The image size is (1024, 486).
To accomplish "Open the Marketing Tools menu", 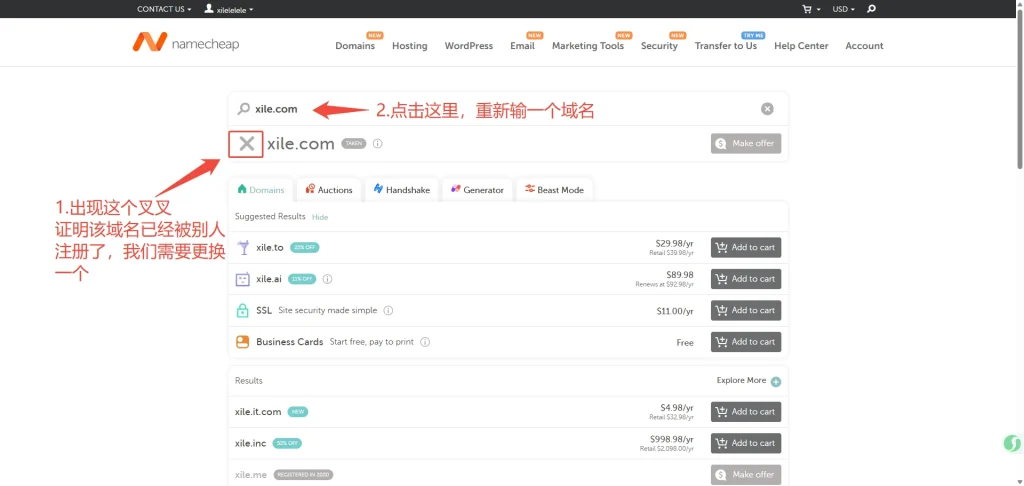I will pyautogui.click(x=588, y=46).
